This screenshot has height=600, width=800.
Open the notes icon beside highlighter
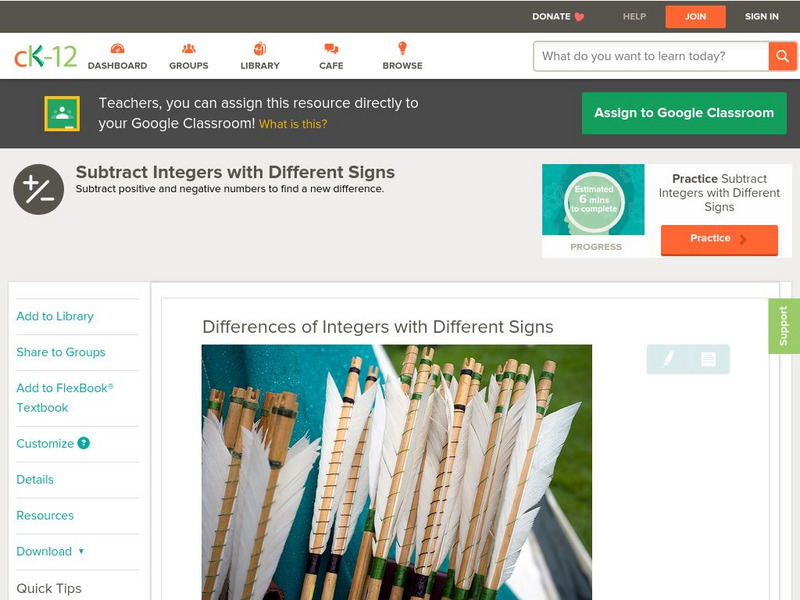pos(708,359)
